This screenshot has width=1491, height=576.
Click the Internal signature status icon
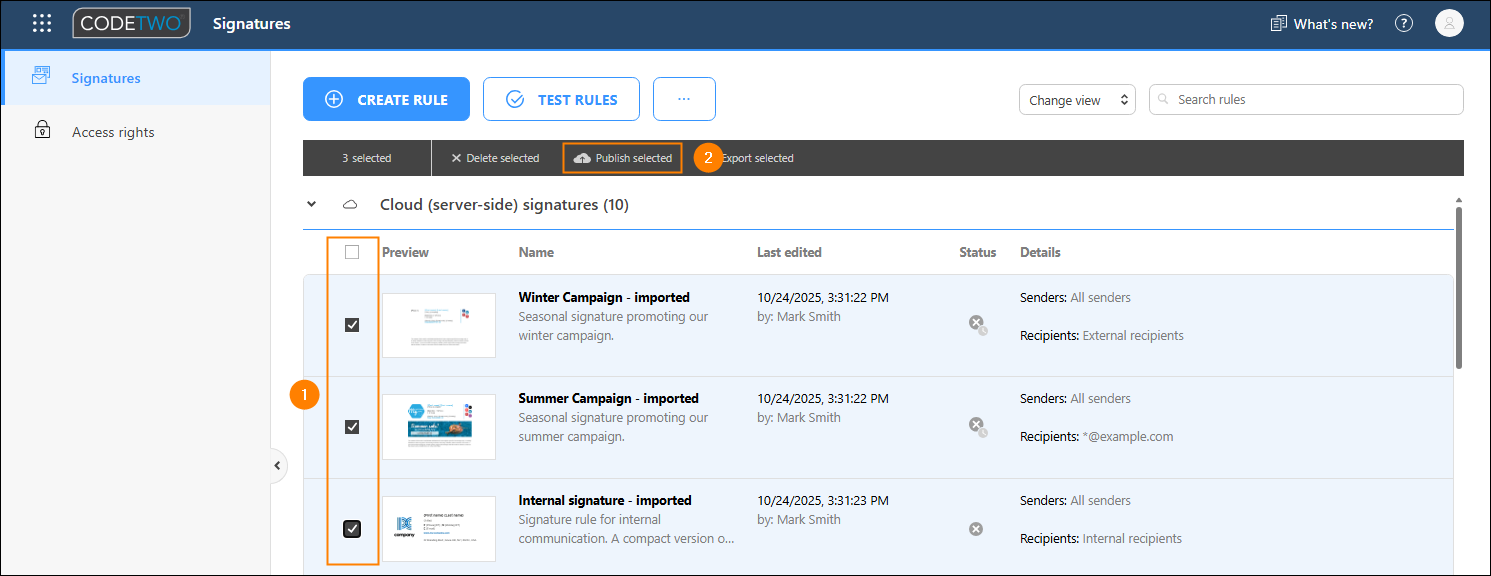976,528
